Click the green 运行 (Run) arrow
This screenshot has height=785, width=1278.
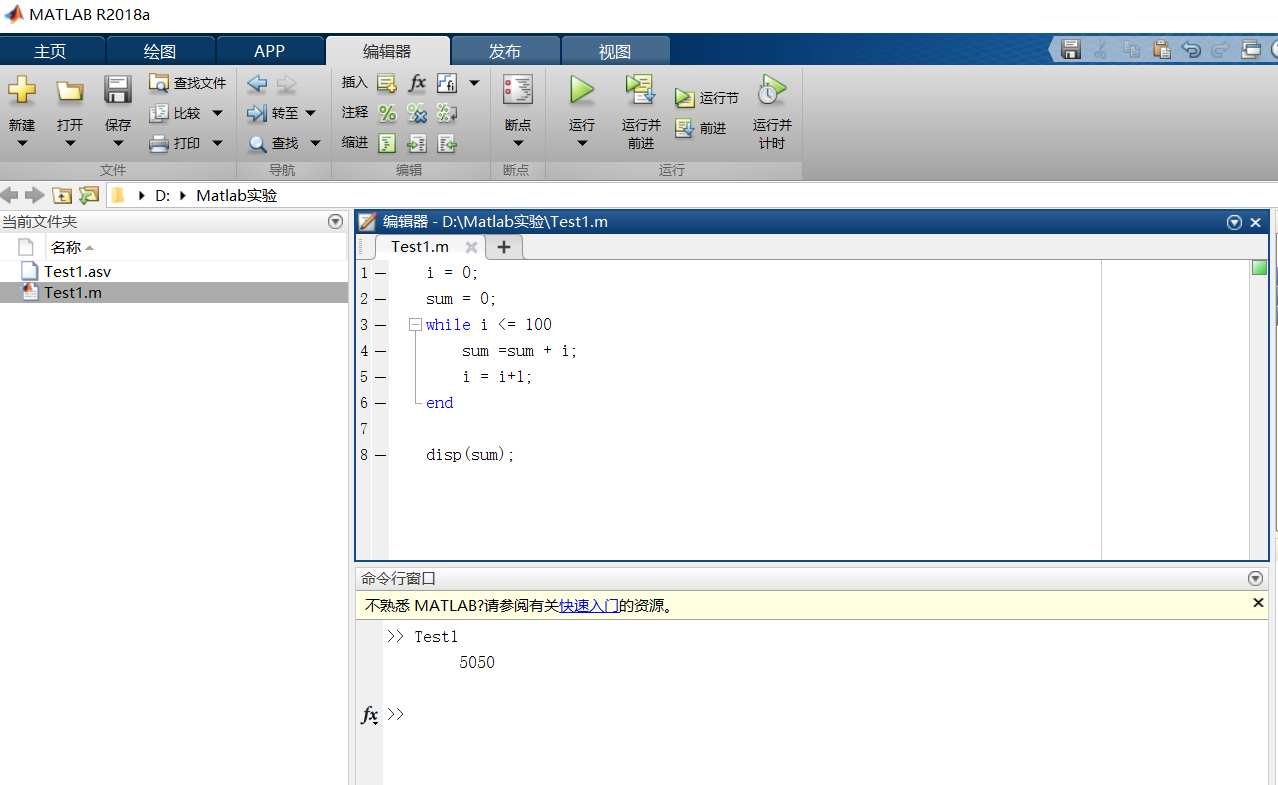(x=582, y=90)
